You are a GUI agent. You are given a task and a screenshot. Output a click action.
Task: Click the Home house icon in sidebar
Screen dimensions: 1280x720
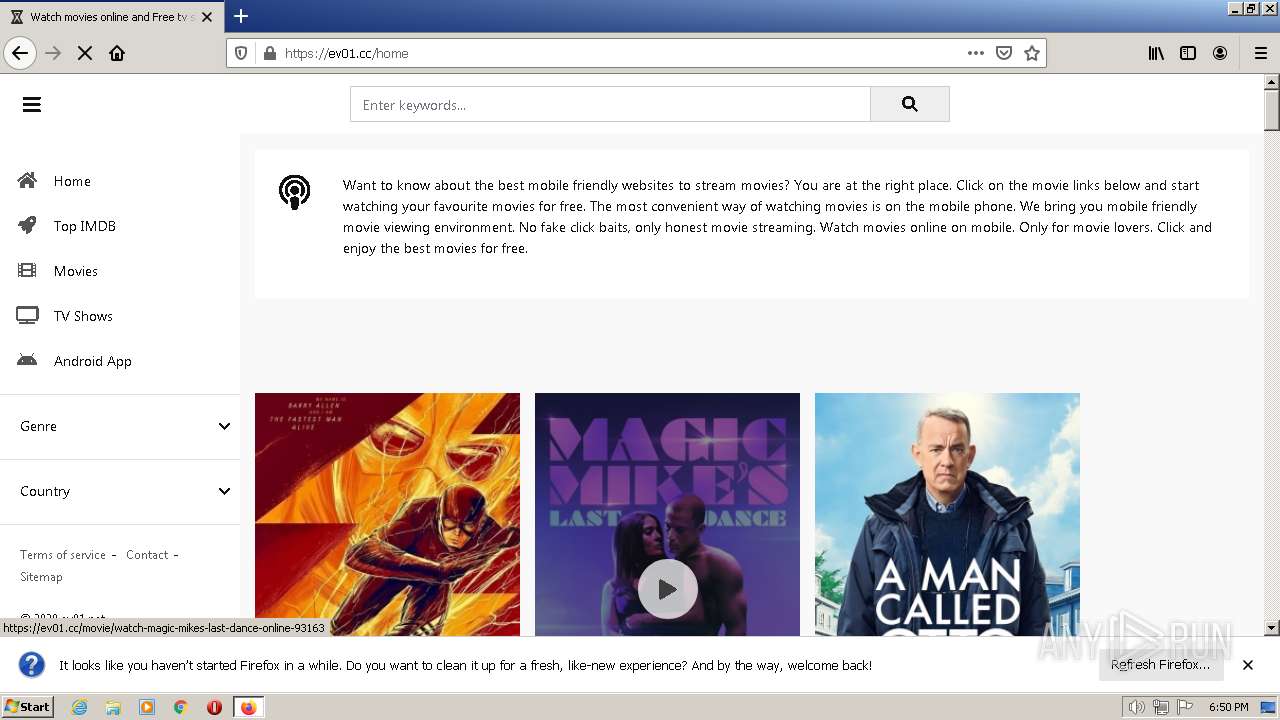(x=27, y=181)
